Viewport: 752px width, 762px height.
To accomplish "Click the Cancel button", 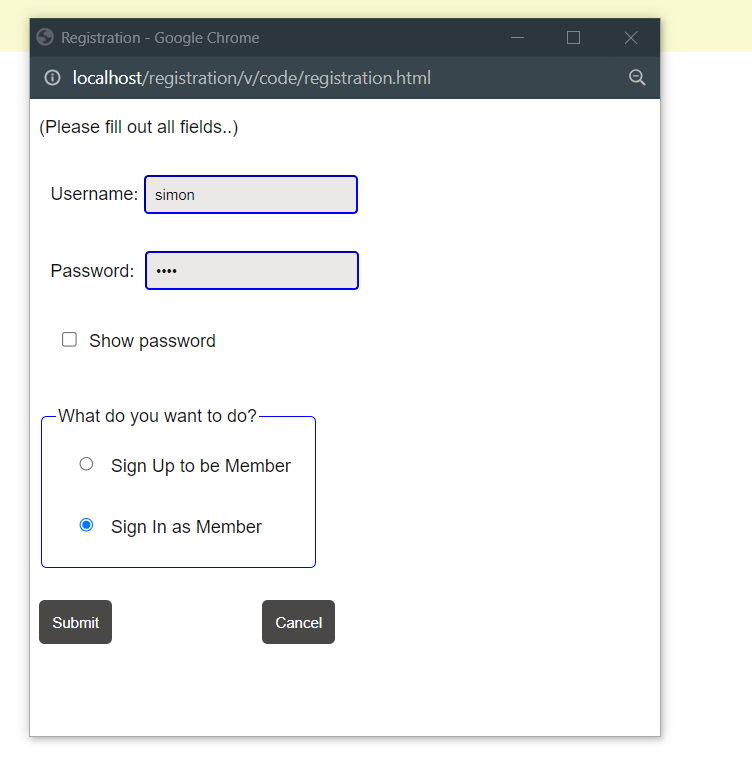I will (298, 622).
